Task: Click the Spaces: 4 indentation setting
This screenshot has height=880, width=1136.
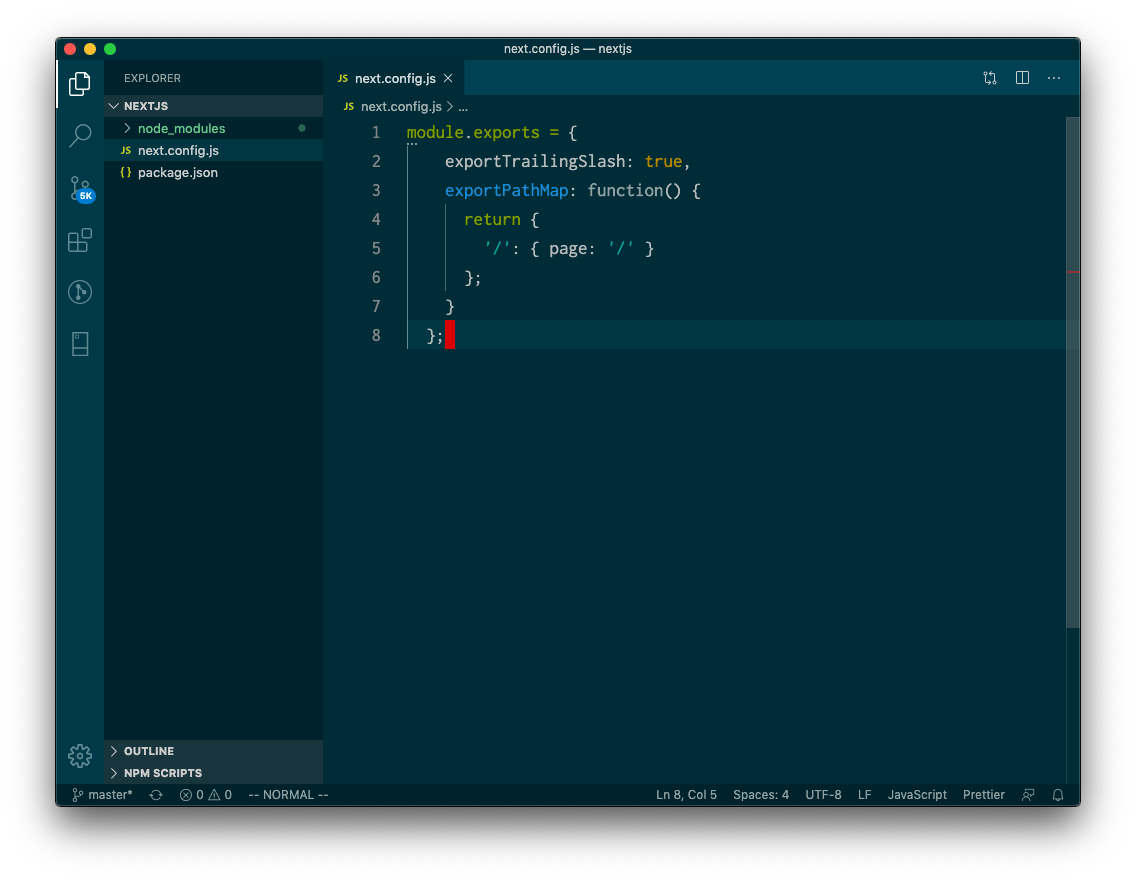Action: [761, 794]
